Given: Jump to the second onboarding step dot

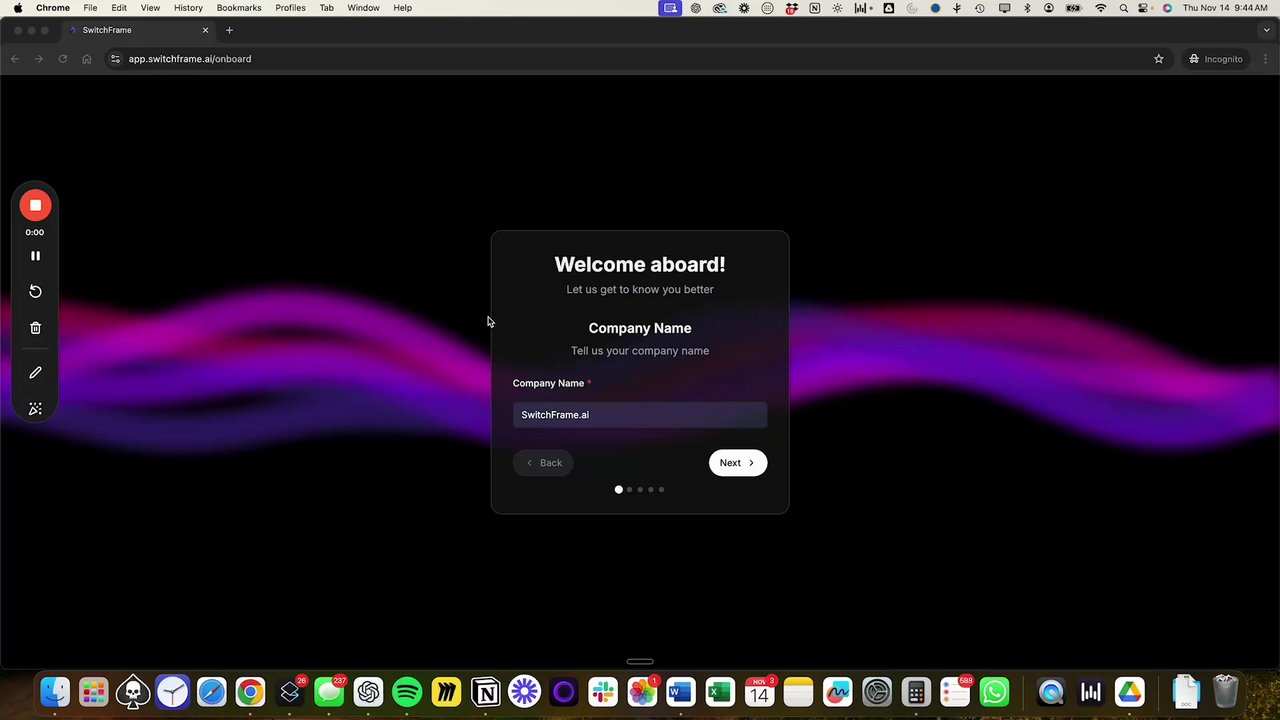Looking at the screenshot, I should [629, 490].
